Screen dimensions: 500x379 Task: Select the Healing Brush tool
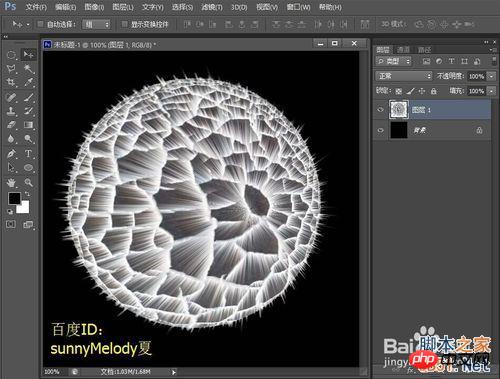click(11, 97)
